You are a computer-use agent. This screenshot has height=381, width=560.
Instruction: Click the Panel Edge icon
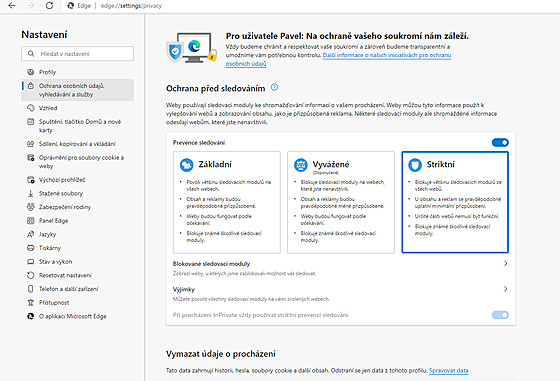click(31, 221)
